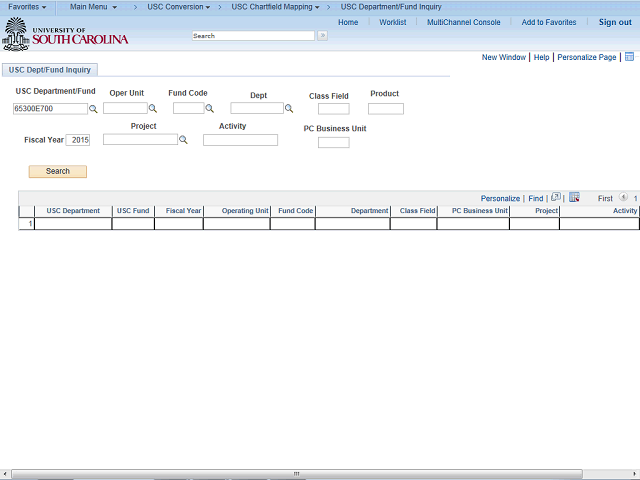This screenshot has width=640, height=480.
Task: Click the USC Department/Fund input field
Action: [x=50, y=109]
